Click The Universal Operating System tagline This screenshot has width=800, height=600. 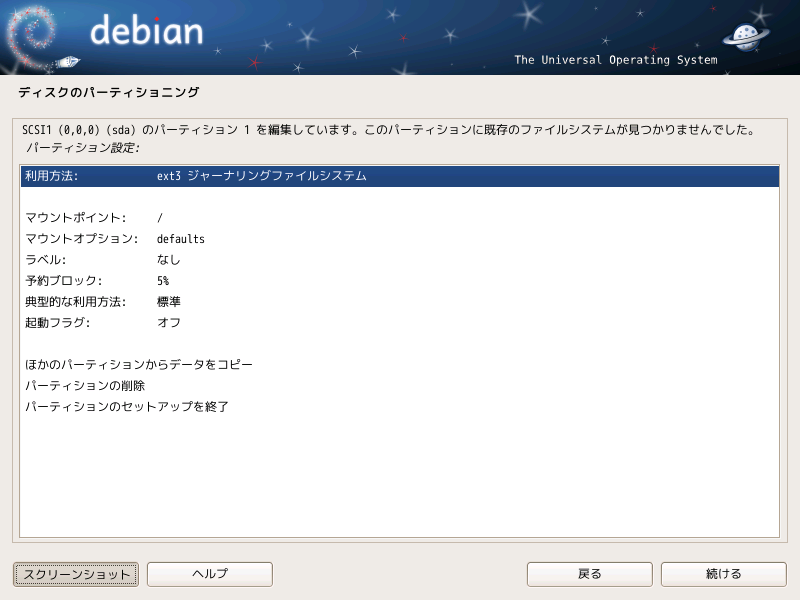(616, 60)
